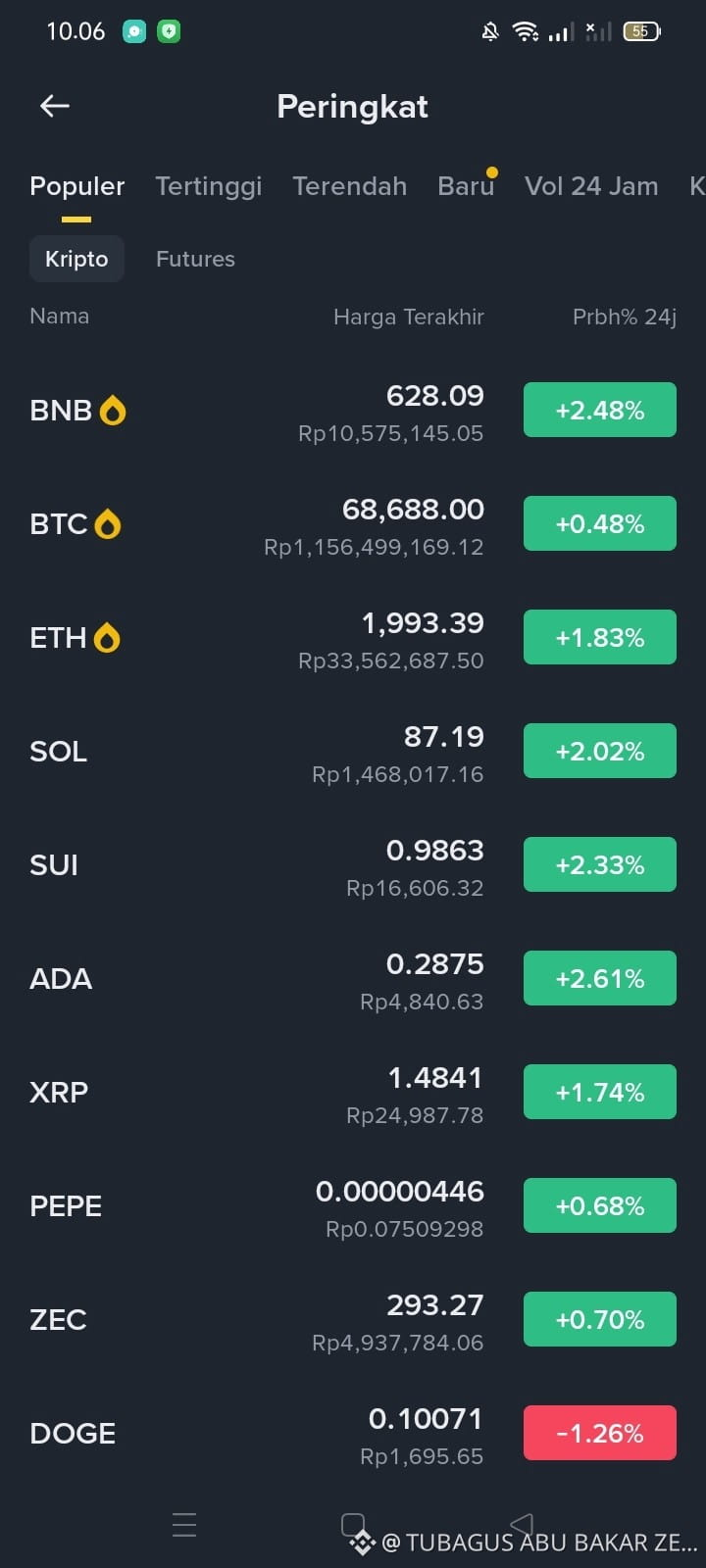Screen dimensions: 706x1568
Task: Tap the green +2.02% SOL button
Action: pos(600,751)
